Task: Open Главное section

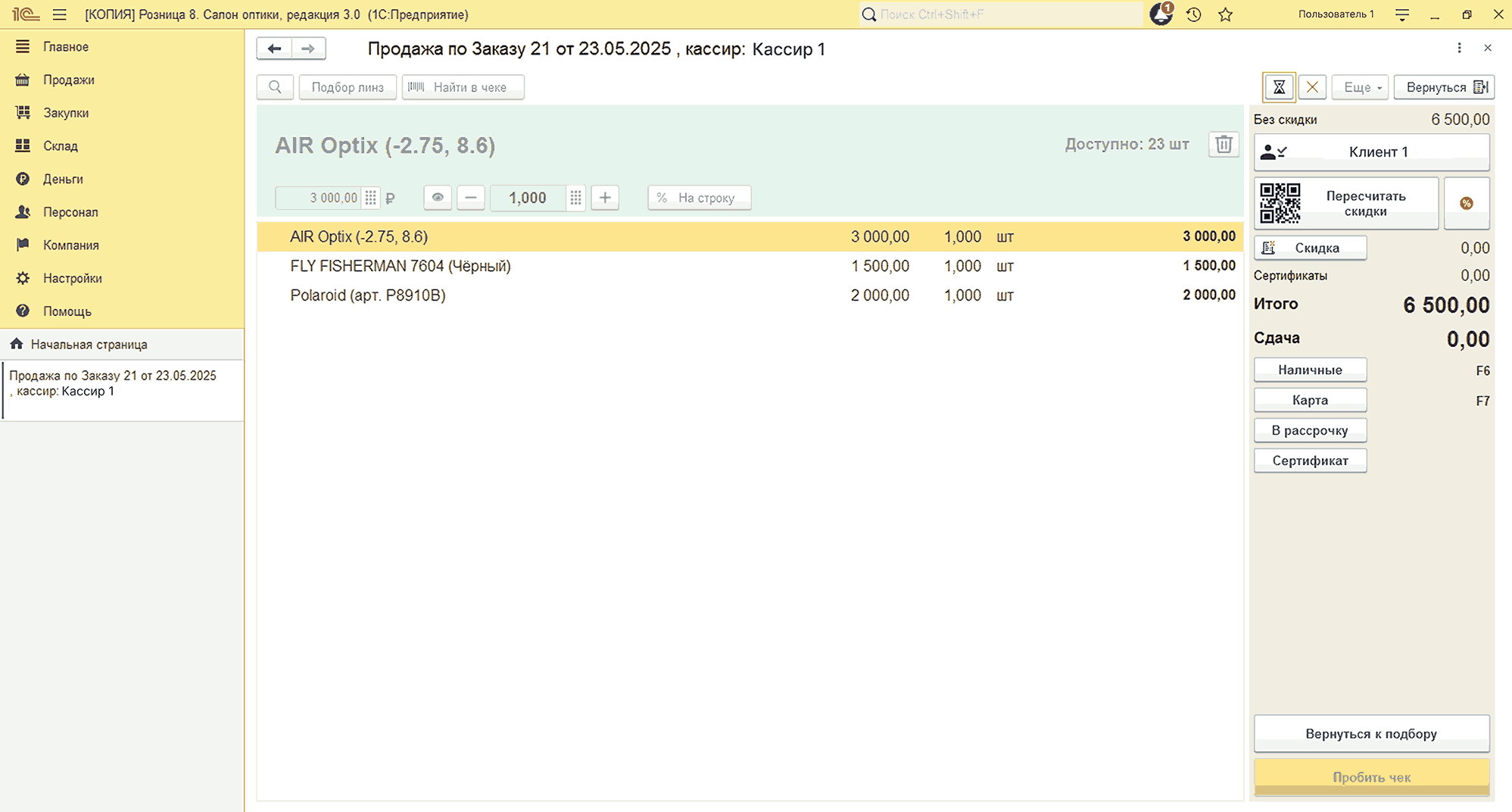Action: [x=66, y=47]
